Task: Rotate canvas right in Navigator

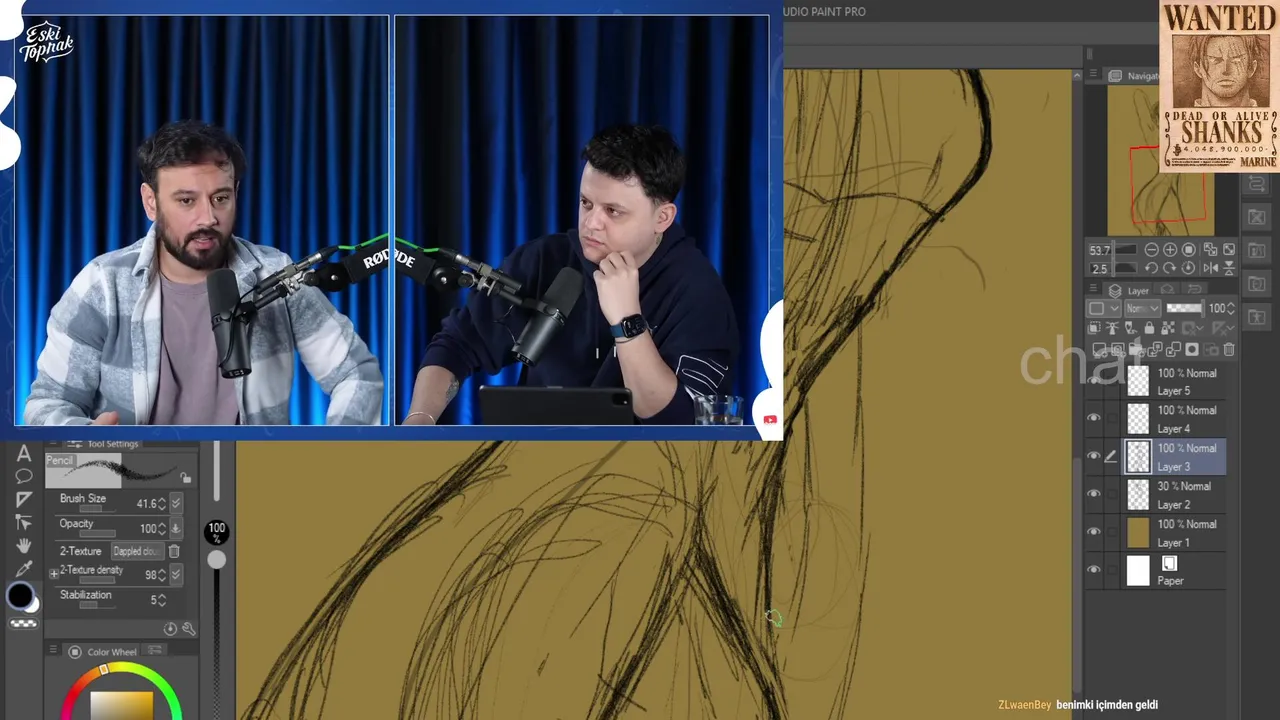Action: pyautogui.click(x=1170, y=268)
